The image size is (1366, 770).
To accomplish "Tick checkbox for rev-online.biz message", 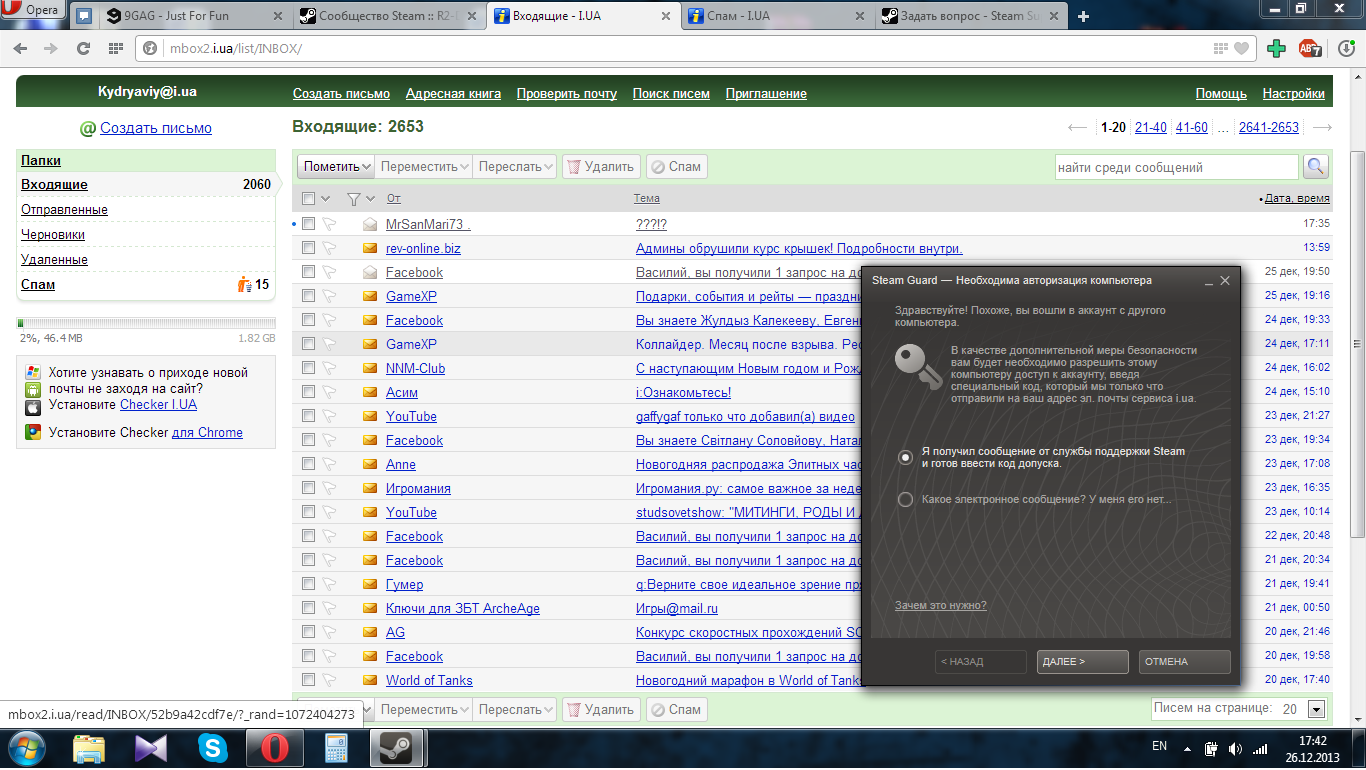I will pos(308,248).
